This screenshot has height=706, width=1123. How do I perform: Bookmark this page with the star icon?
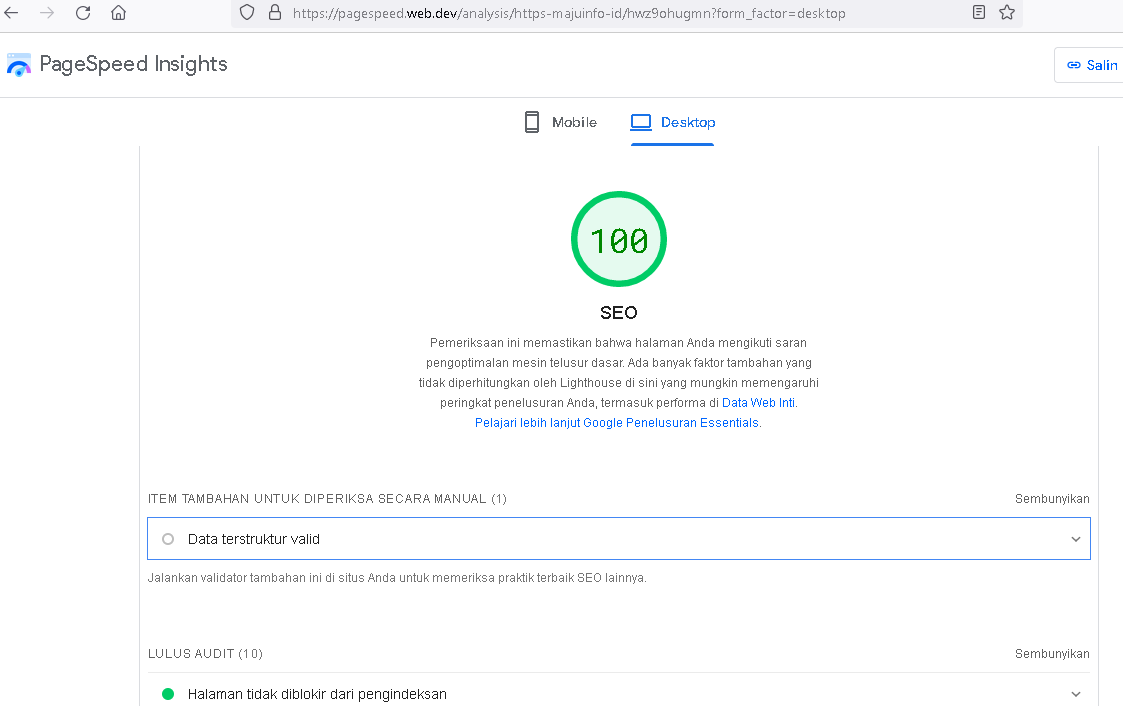pos(1006,13)
